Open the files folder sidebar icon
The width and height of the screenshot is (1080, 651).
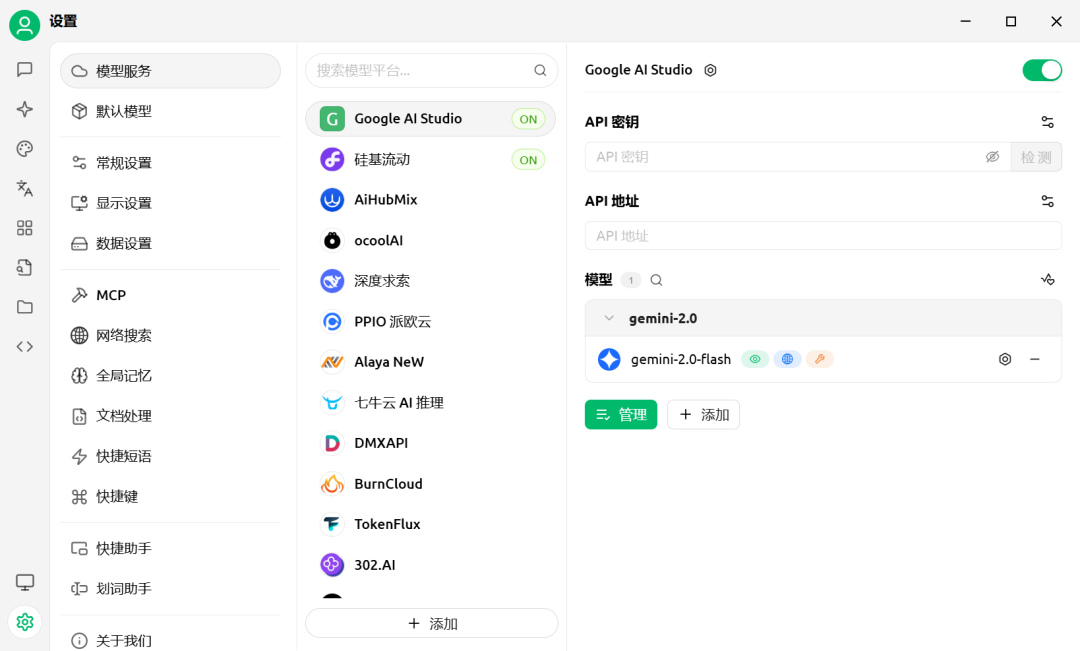[25, 307]
